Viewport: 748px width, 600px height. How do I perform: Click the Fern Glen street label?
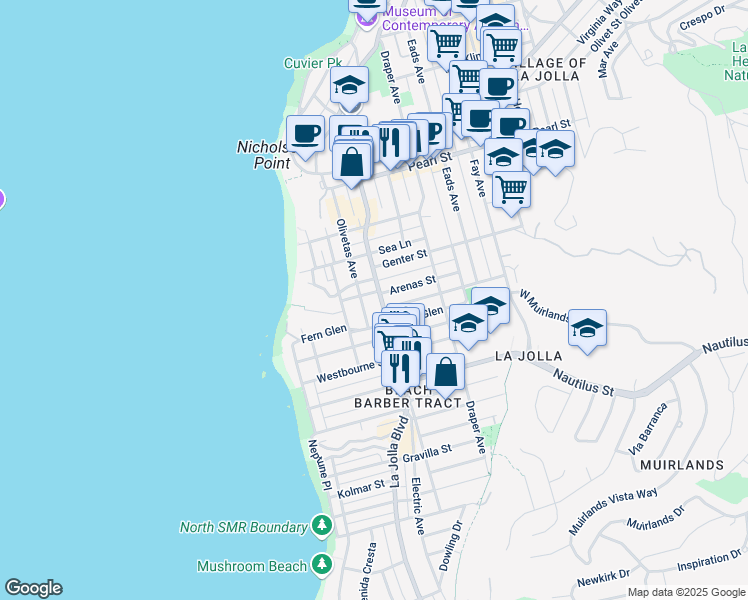click(324, 333)
